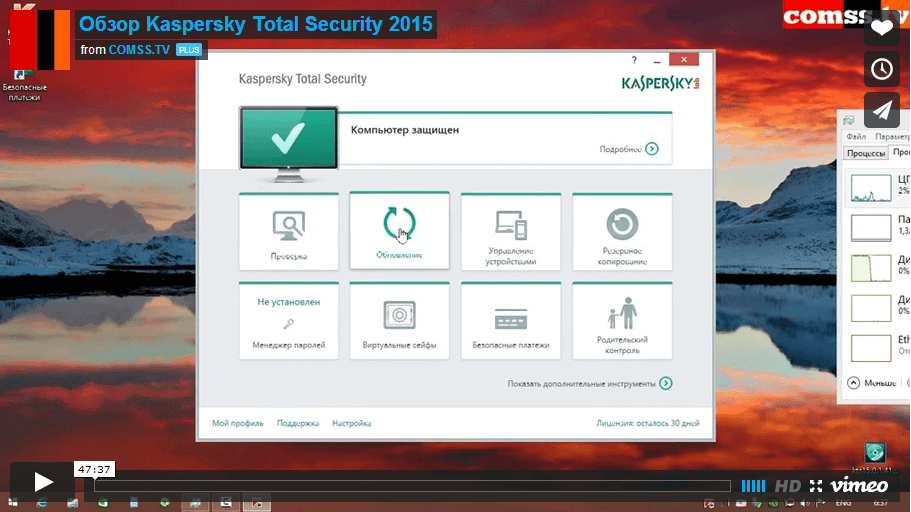Screen dimensions: 911x512
Task: Open the Родительский контроль tile
Action: [x=622, y=320]
